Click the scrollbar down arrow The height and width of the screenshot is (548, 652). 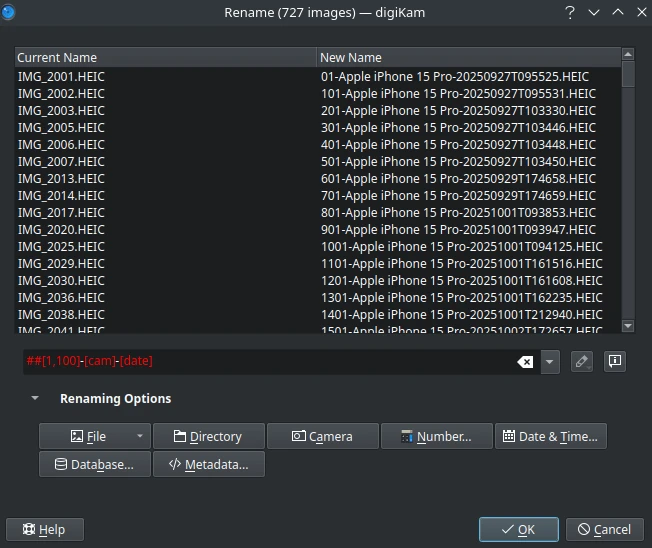(628, 326)
